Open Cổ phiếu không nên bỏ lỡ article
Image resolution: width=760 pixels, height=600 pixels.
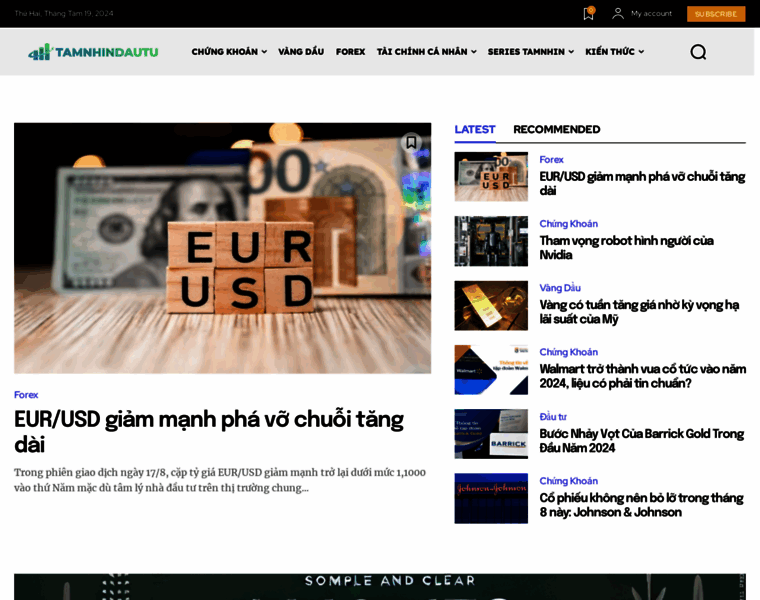click(641, 505)
